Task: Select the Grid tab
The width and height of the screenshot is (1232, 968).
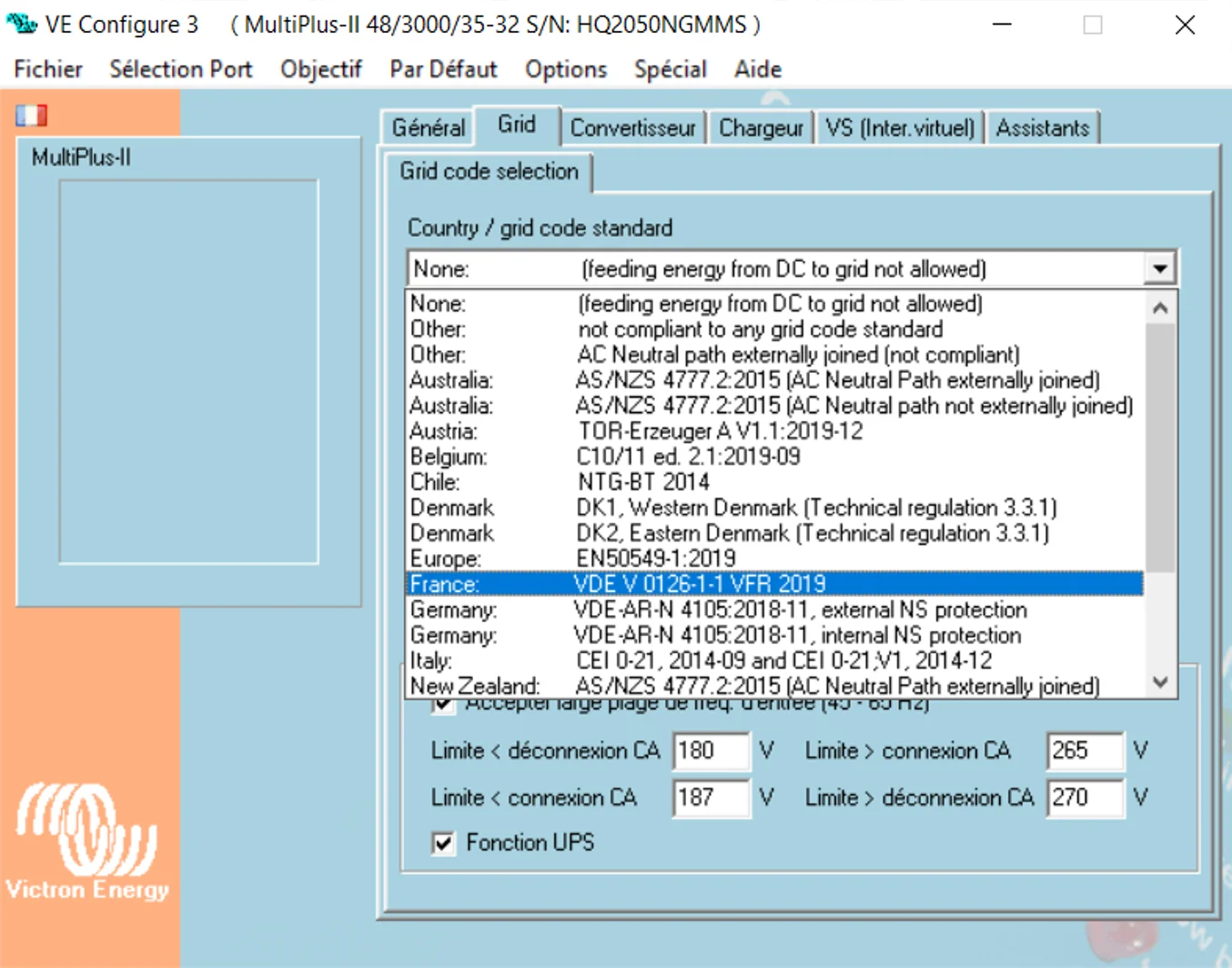Action: click(517, 125)
